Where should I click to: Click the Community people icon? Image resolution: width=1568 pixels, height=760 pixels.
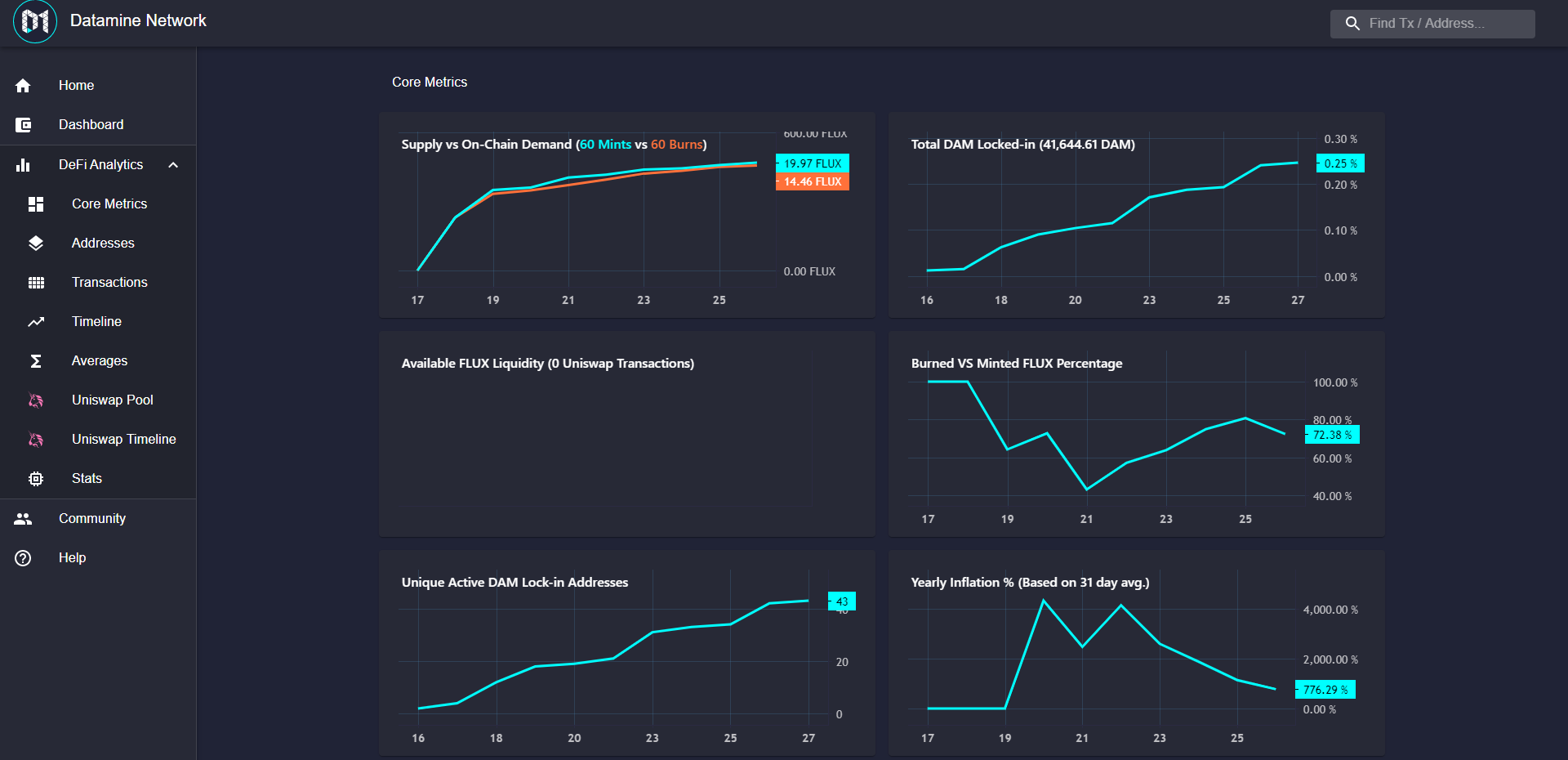23,519
